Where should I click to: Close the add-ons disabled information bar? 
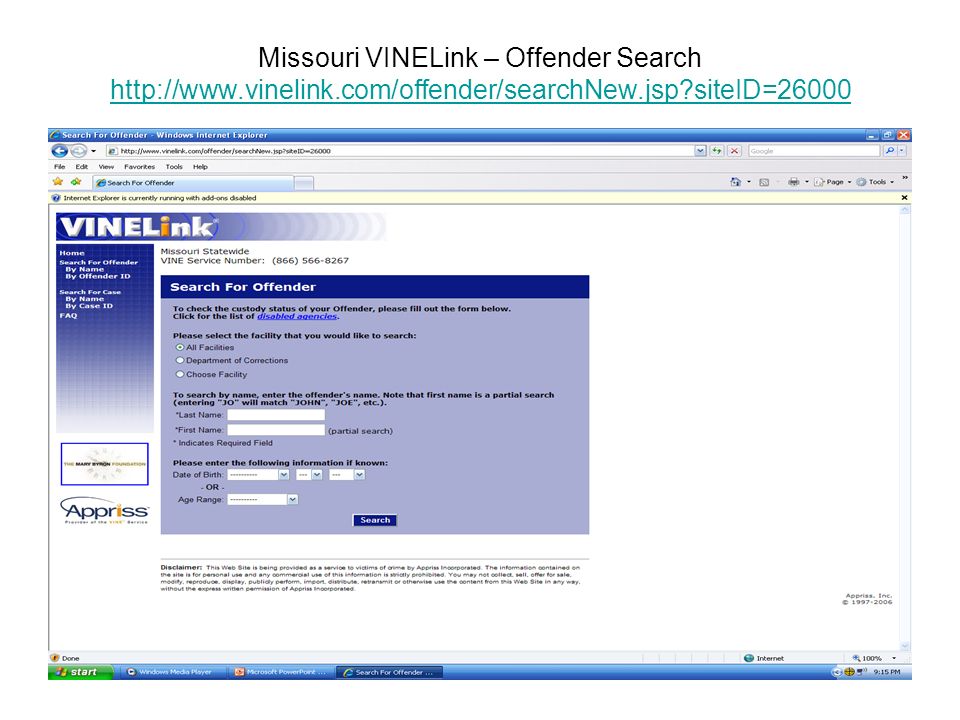click(x=904, y=198)
